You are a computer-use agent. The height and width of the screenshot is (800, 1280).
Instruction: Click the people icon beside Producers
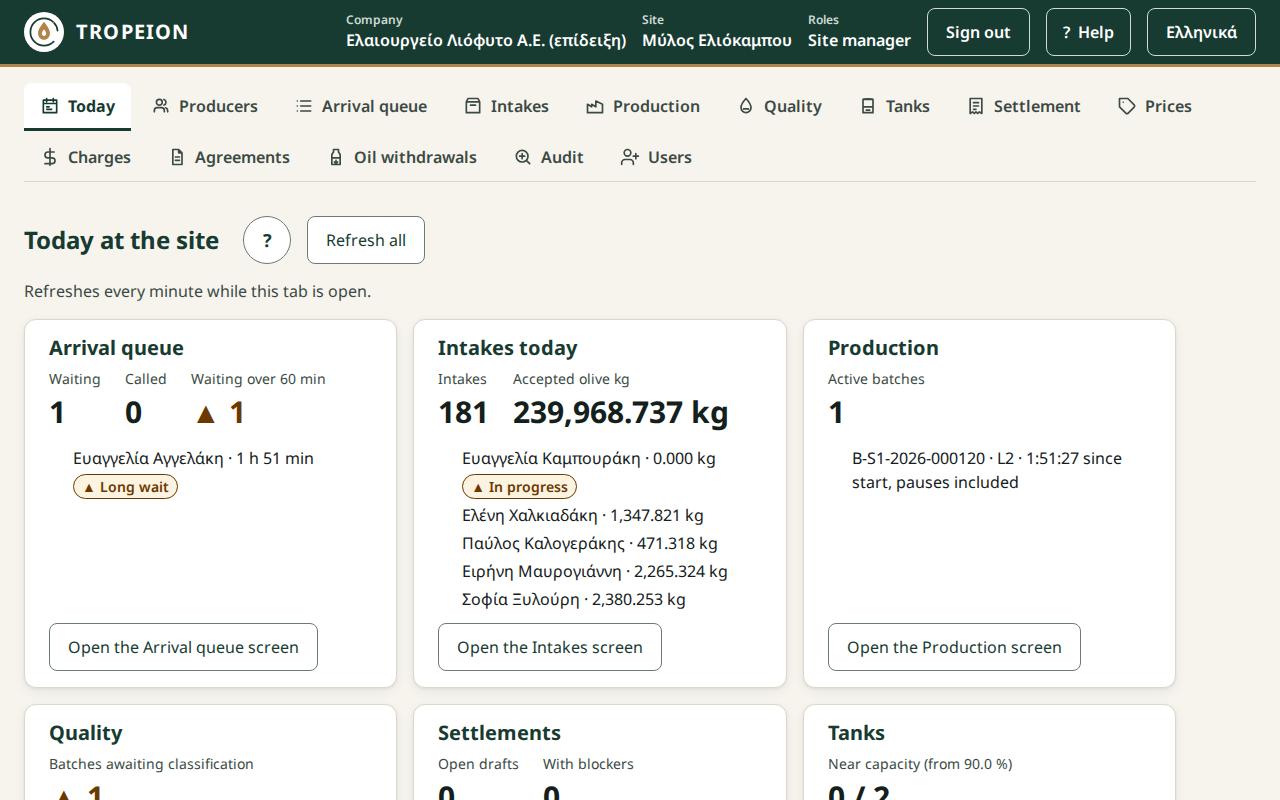161,106
